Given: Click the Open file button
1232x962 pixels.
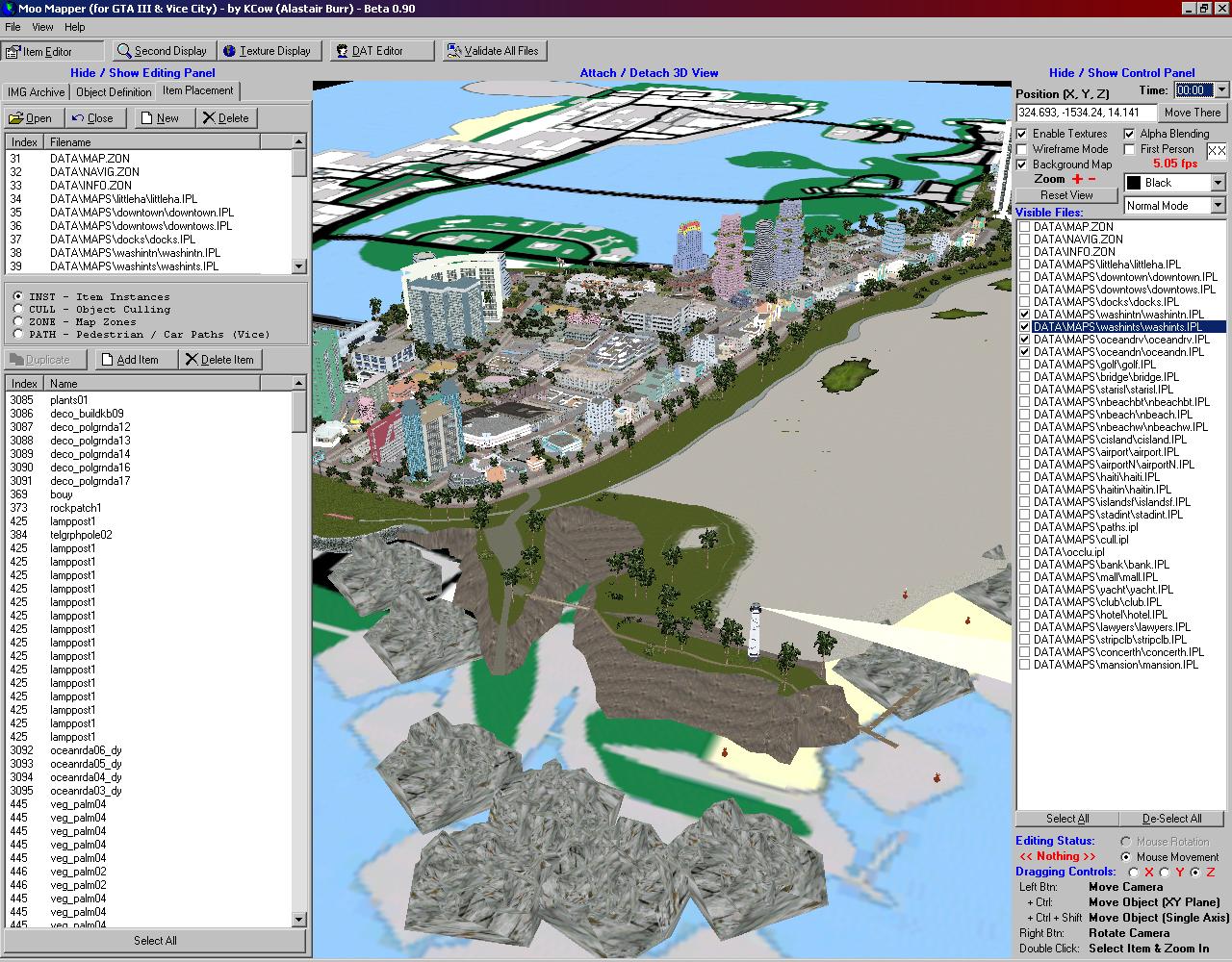Looking at the screenshot, I should click(34, 118).
